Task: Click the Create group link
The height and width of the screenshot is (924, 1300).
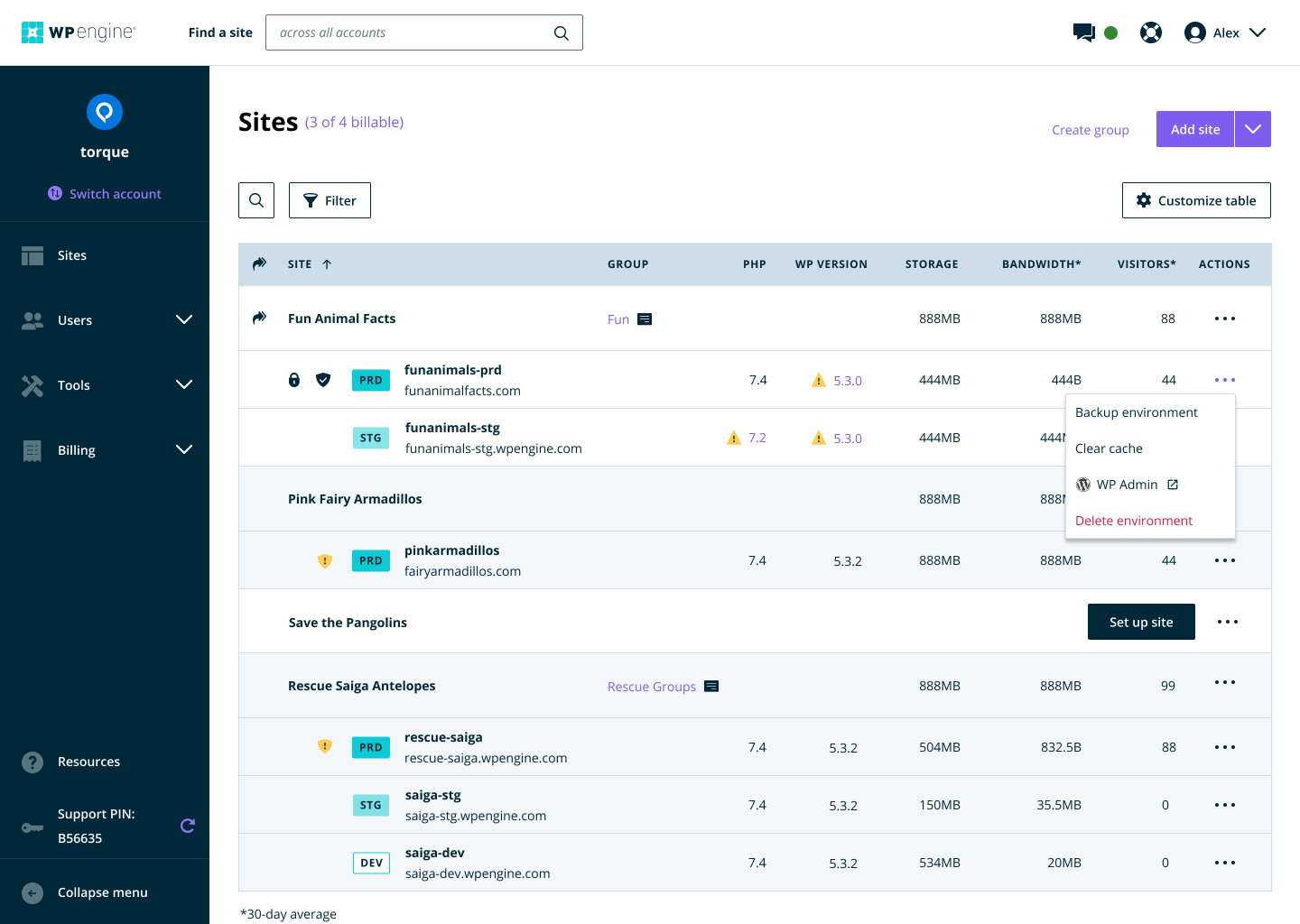Action: tap(1091, 130)
